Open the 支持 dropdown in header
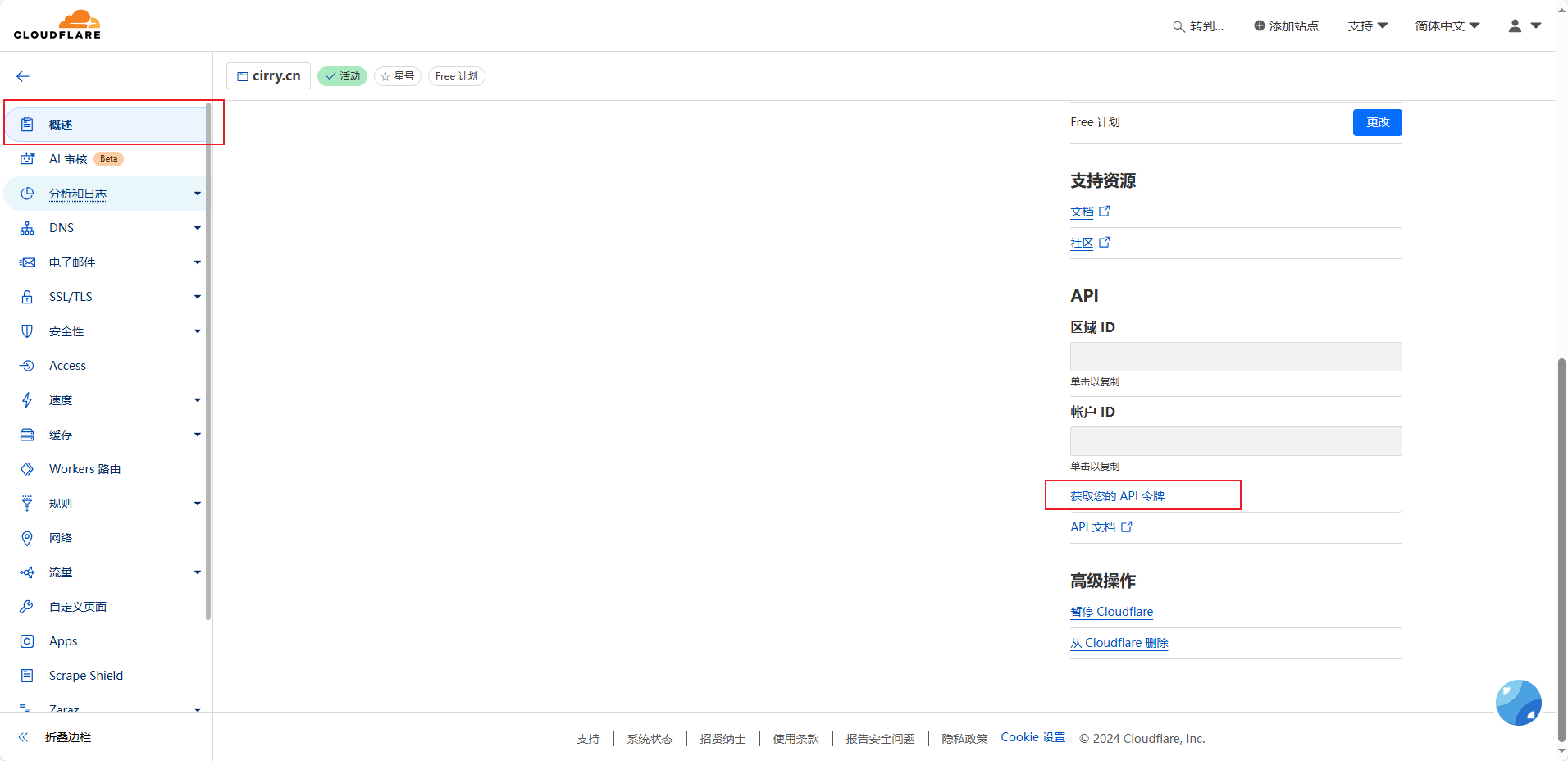1568x761 pixels. pyautogui.click(x=1367, y=26)
